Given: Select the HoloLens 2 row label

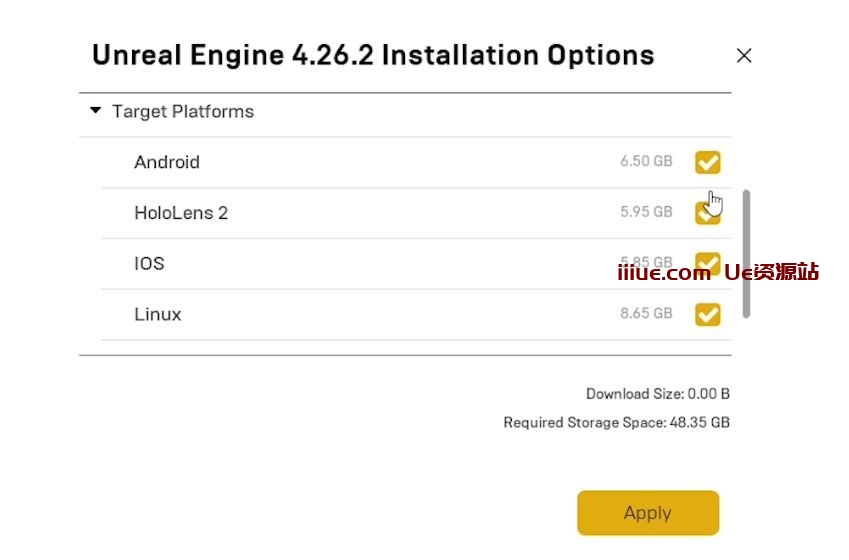Looking at the screenshot, I should pos(181,213).
